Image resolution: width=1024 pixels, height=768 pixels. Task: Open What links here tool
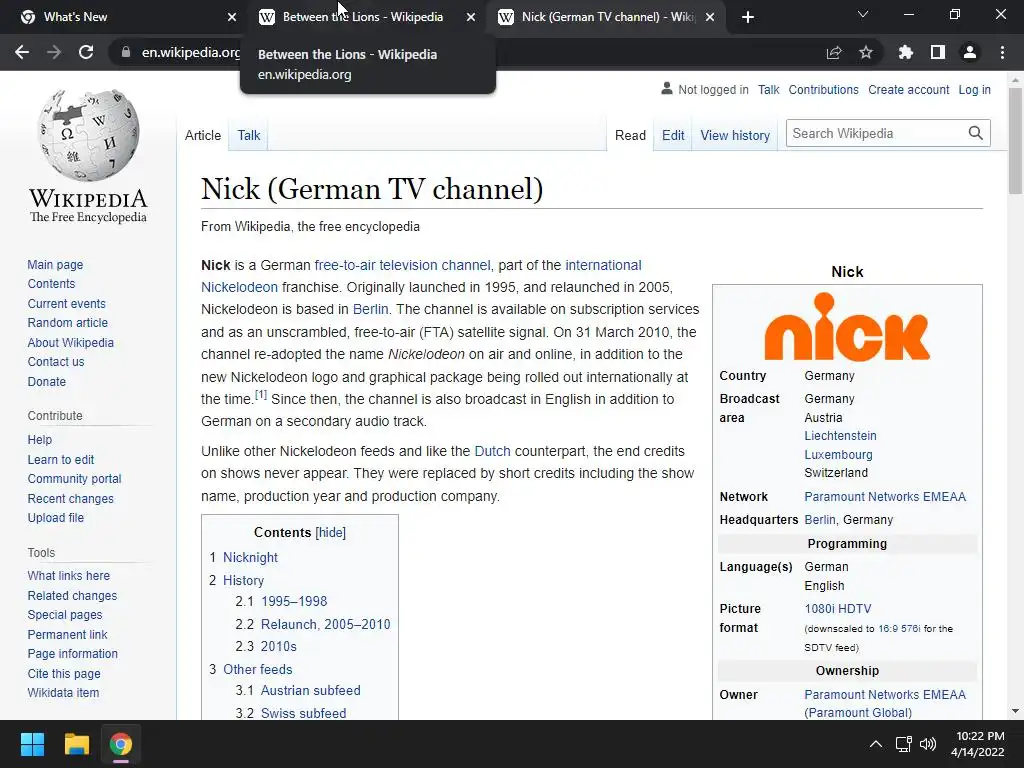(69, 575)
